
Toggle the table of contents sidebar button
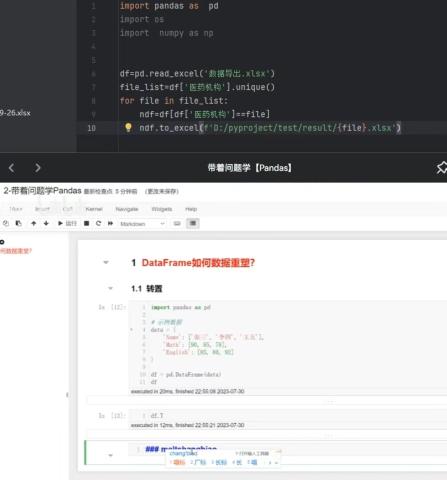coord(193,223)
